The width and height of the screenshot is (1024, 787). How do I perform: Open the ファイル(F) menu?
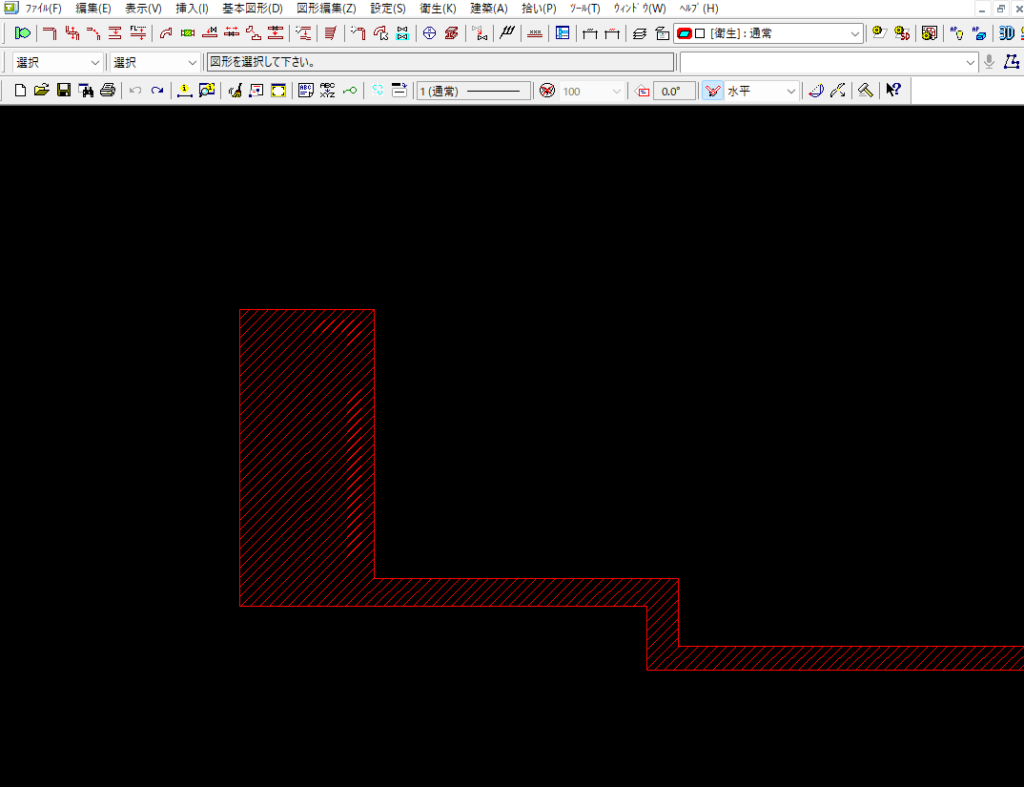(43, 8)
